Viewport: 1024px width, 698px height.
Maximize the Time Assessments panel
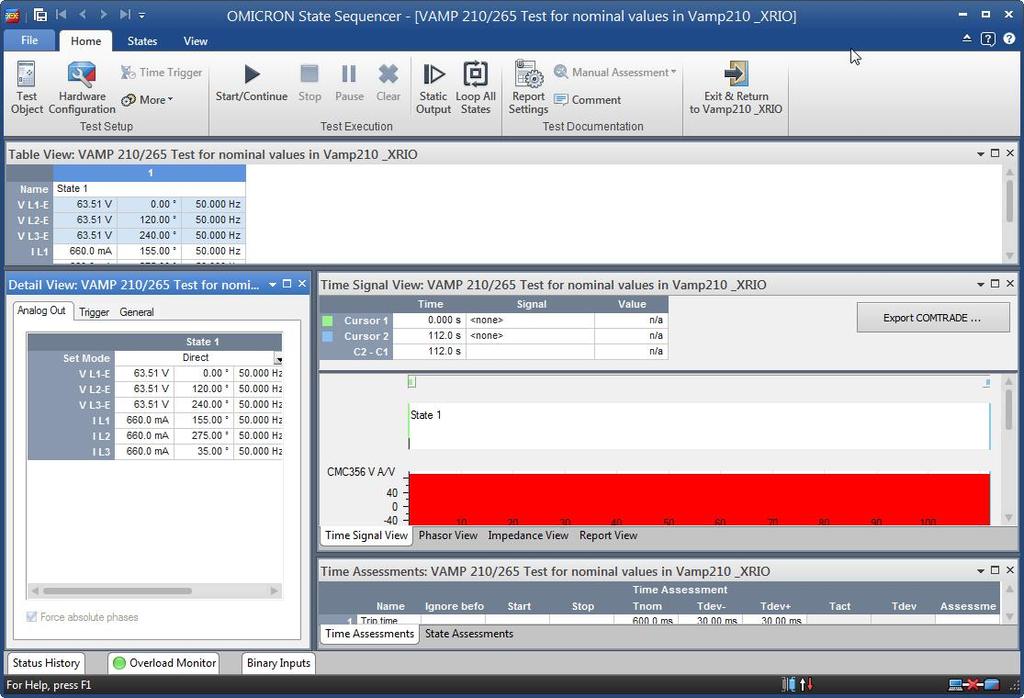[x=995, y=570]
